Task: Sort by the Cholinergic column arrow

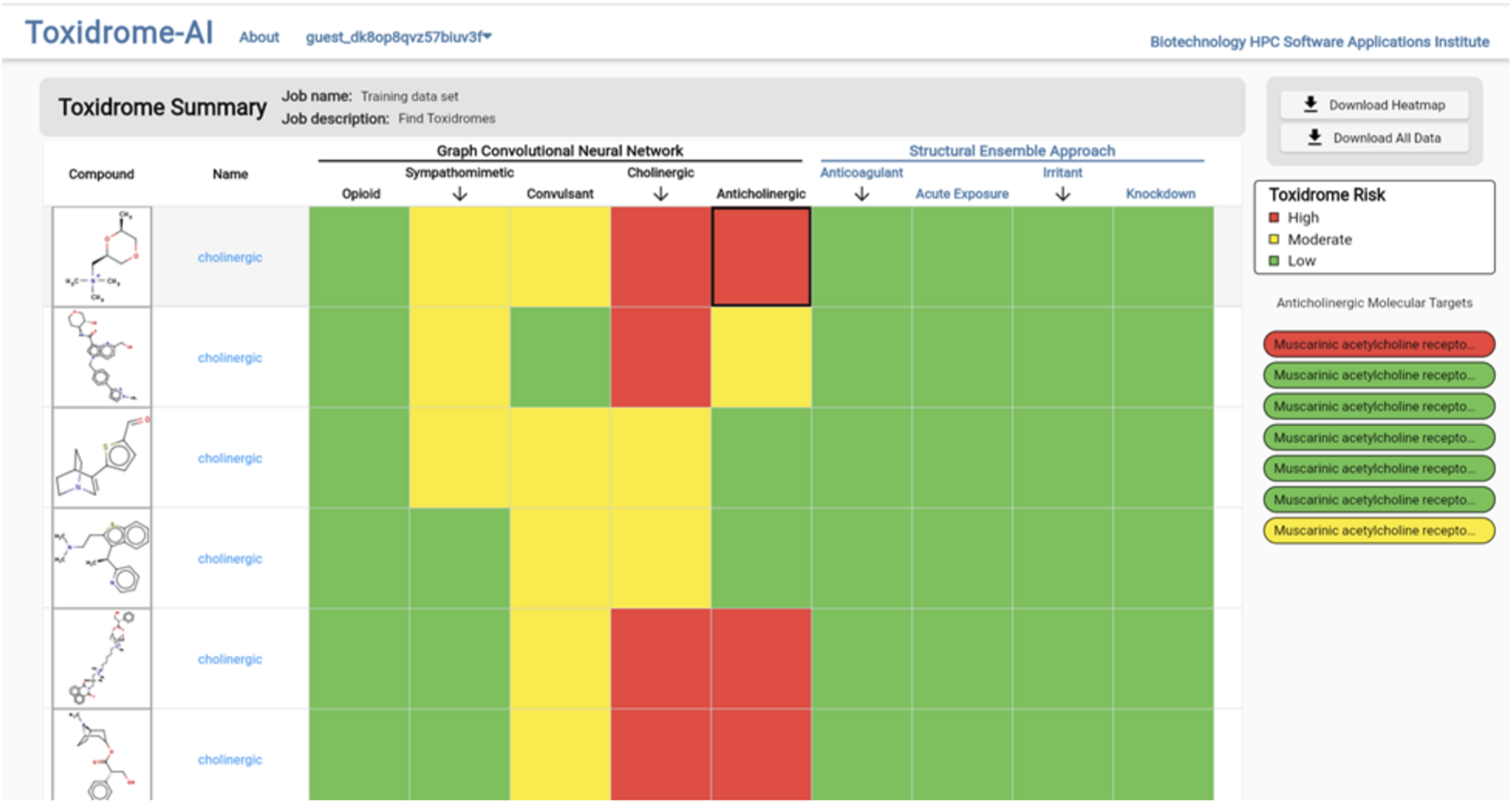Action: [660, 195]
